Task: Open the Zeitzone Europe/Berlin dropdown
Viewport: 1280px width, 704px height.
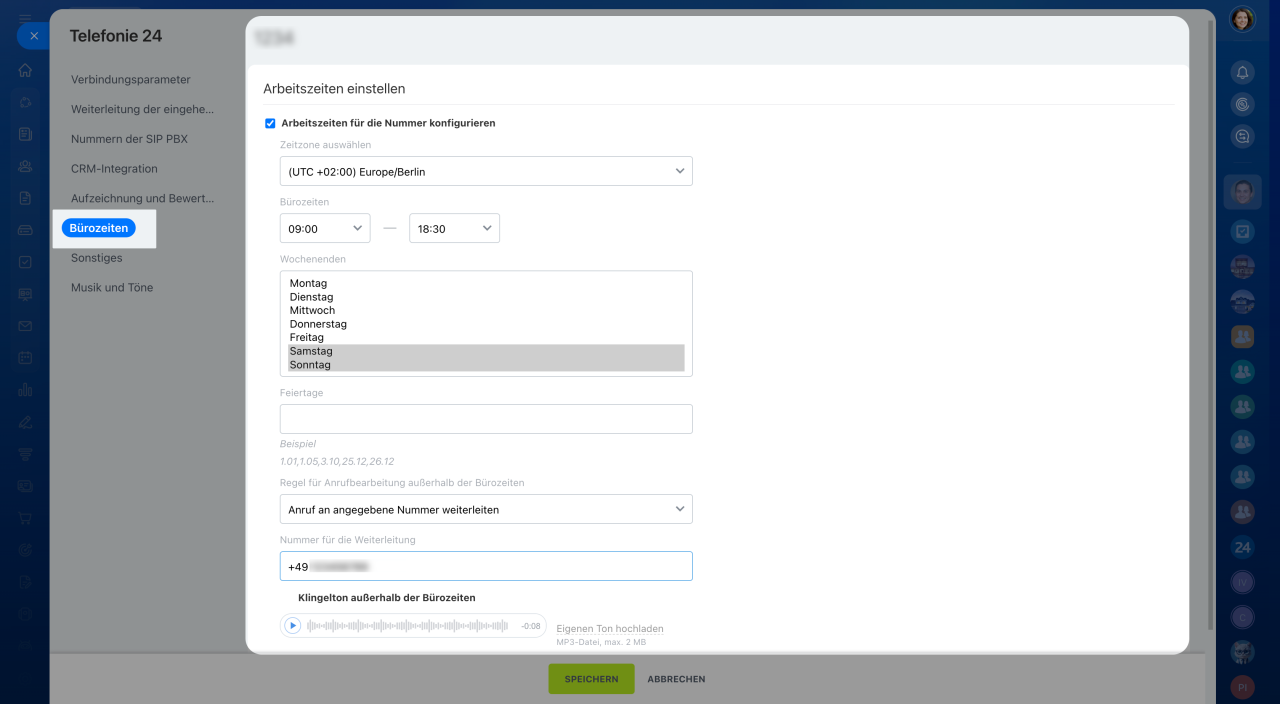Action: (x=486, y=171)
